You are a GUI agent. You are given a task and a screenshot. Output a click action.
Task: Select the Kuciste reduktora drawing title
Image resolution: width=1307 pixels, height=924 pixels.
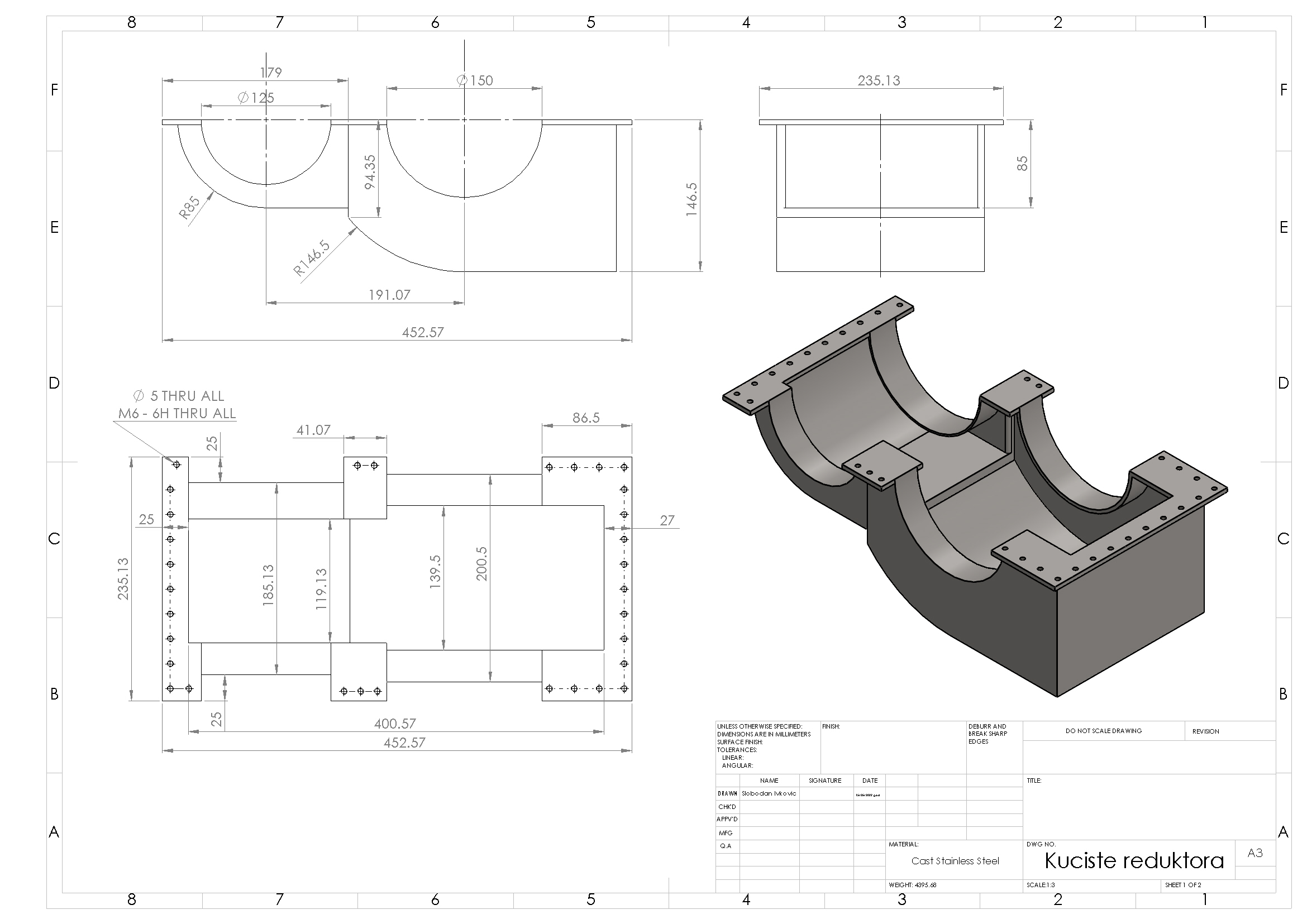click(x=1134, y=860)
